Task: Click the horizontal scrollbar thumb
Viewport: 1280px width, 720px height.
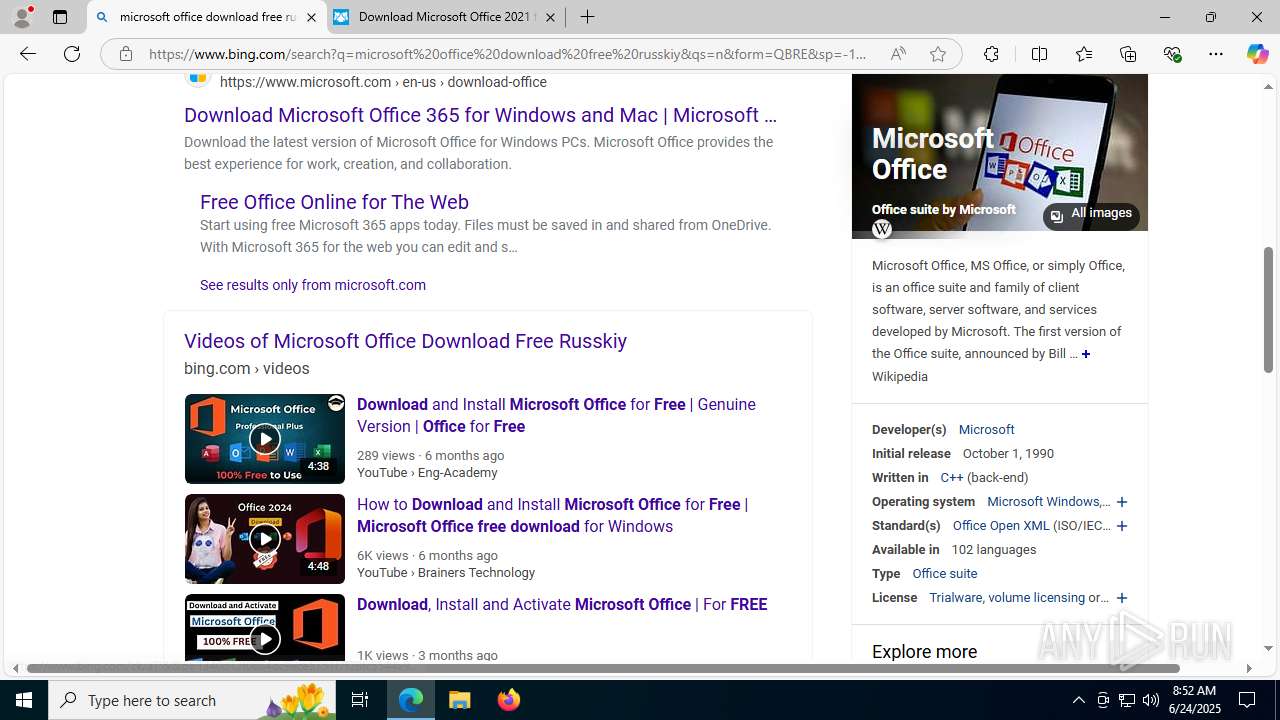Action: click(x=604, y=668)
